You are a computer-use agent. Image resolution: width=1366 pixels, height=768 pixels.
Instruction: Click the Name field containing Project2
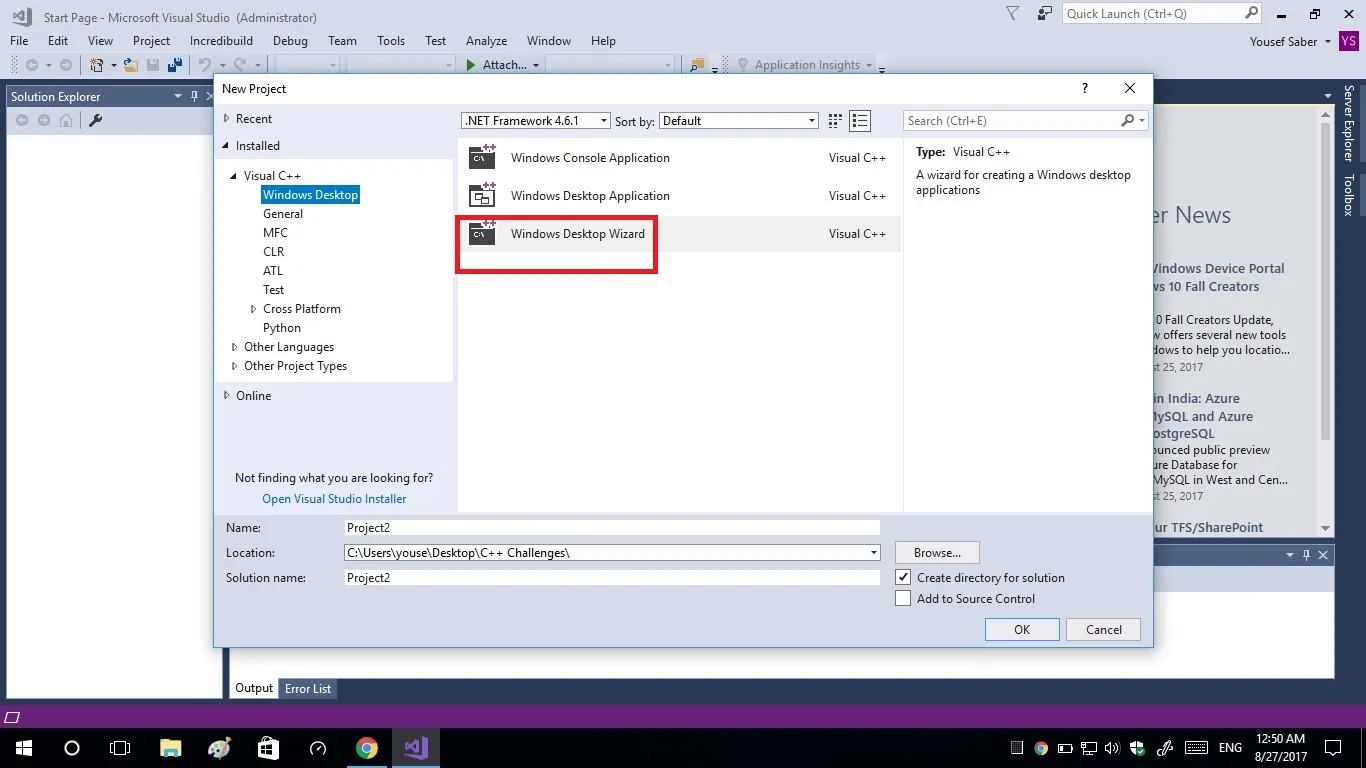(x=612, y=528)
